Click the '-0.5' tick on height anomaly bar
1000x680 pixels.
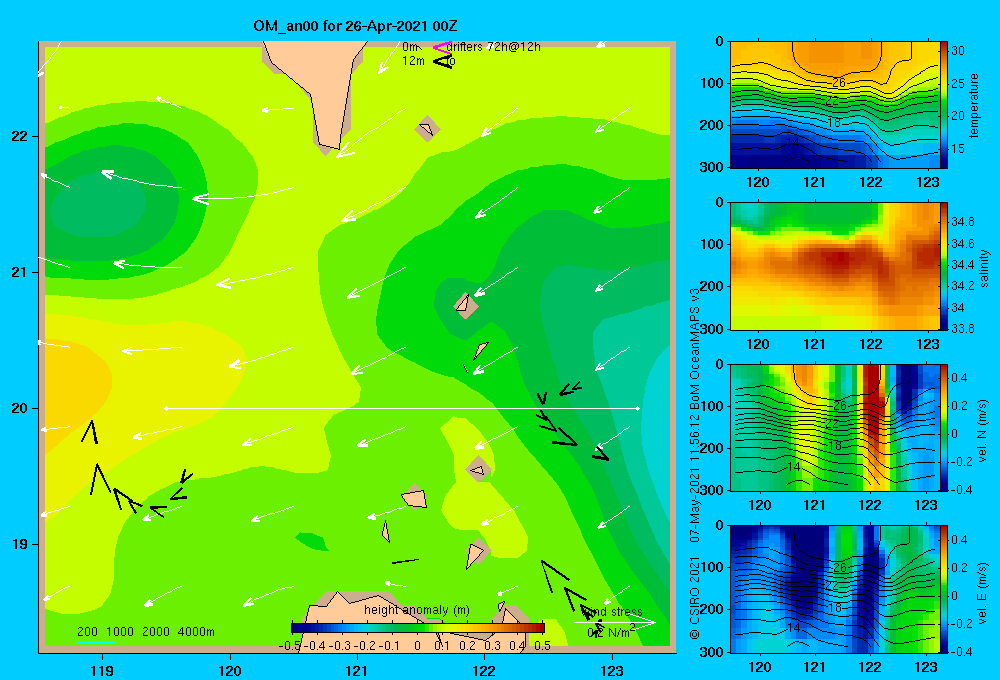(x=290, y=646)
